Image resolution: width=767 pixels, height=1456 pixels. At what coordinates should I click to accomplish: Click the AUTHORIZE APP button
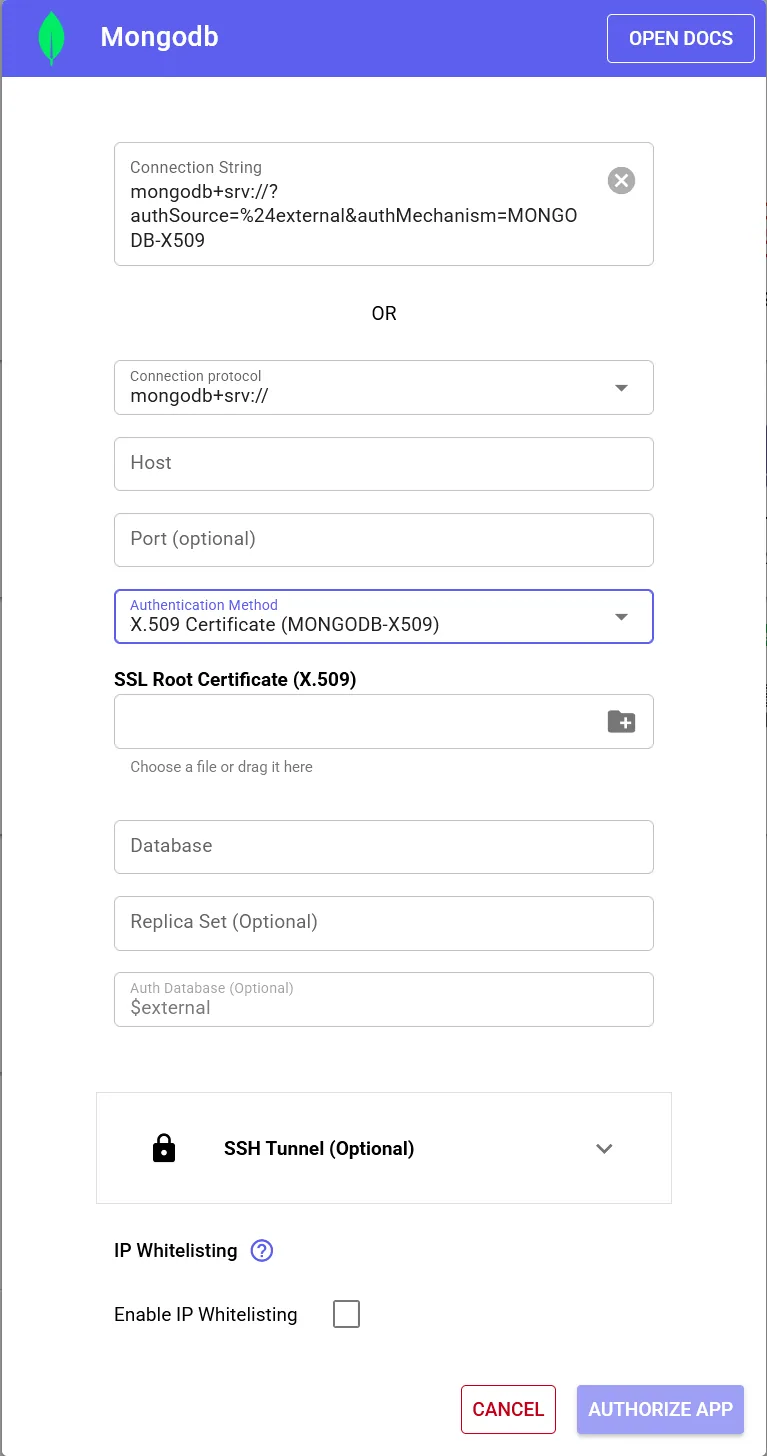point(660,1409)
